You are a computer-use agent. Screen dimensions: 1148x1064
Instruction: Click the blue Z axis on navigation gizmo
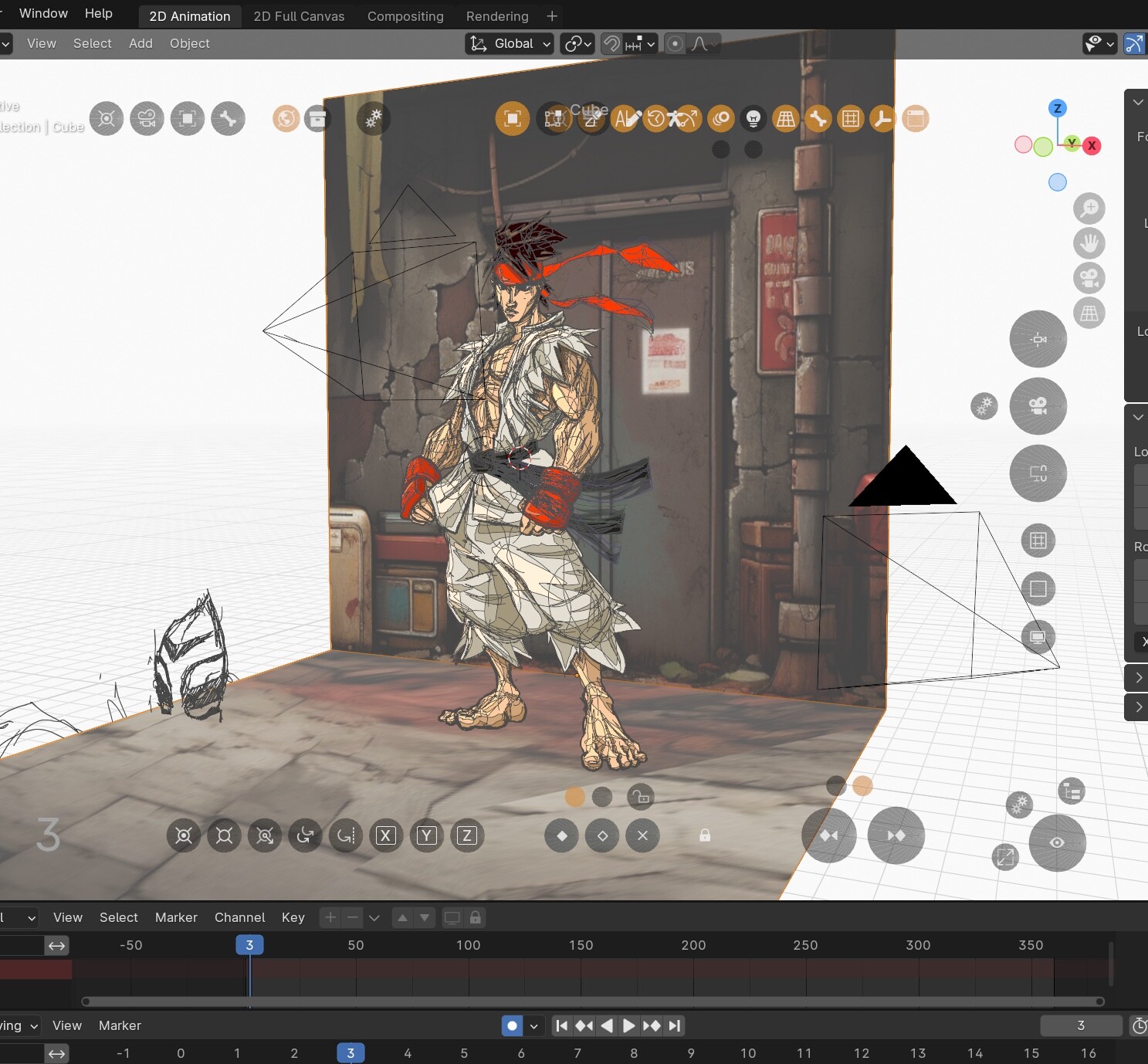coord(1058,108)
